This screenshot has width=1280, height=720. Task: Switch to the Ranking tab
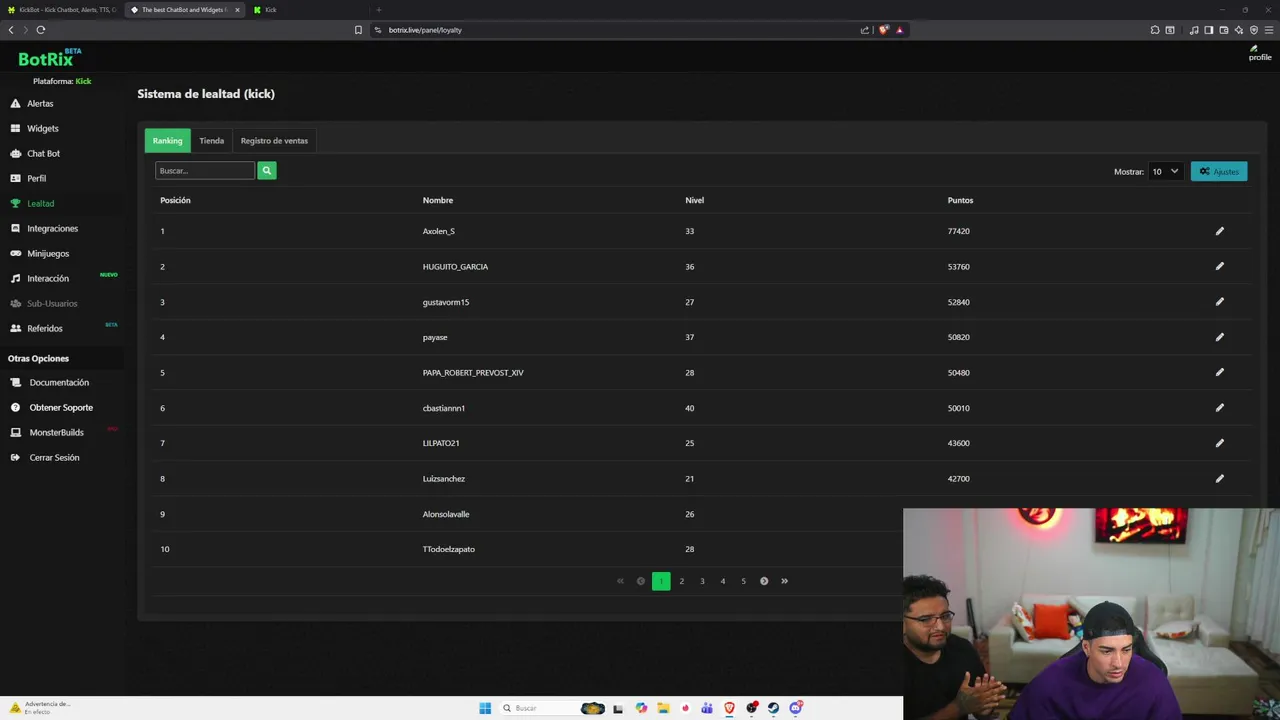coord(167,141)
